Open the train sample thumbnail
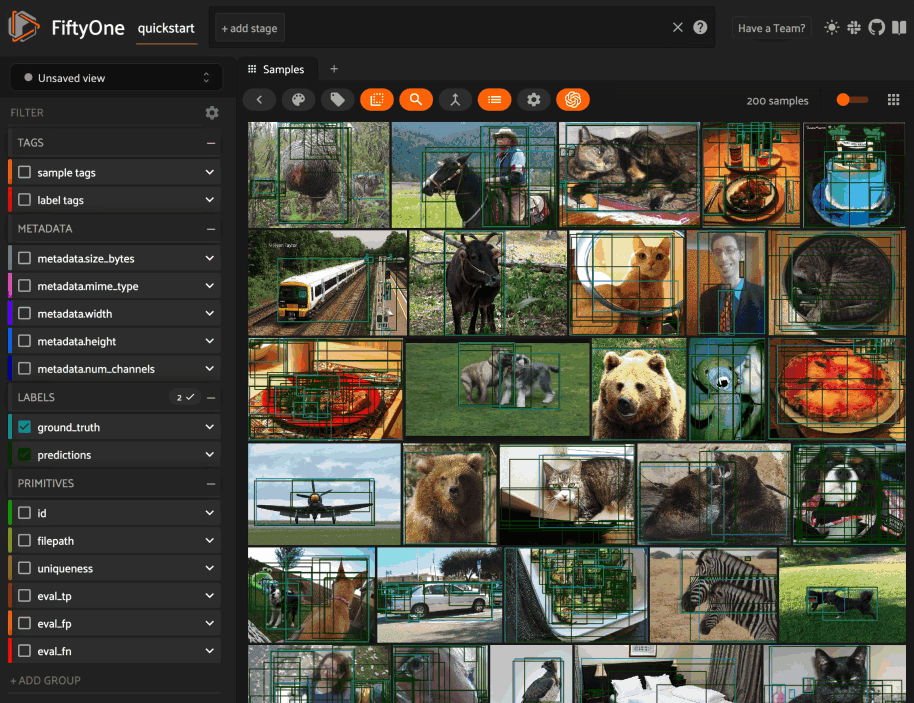The width and height of the screenshot is (914, 703). coord(328,283)
